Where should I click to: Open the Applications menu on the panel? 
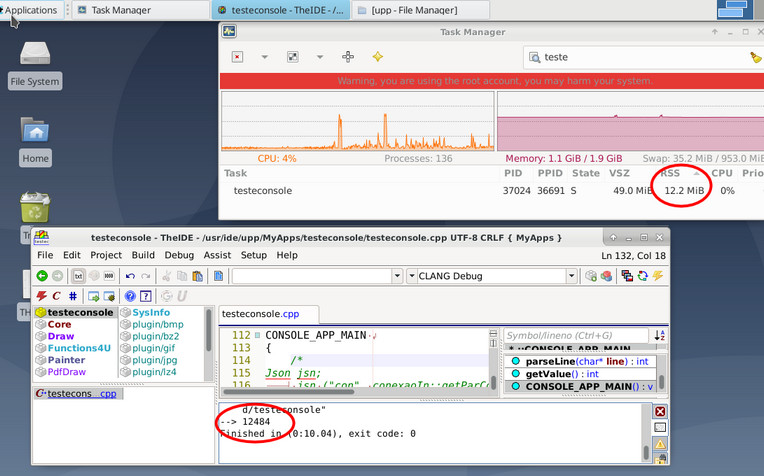pos(31,10)
